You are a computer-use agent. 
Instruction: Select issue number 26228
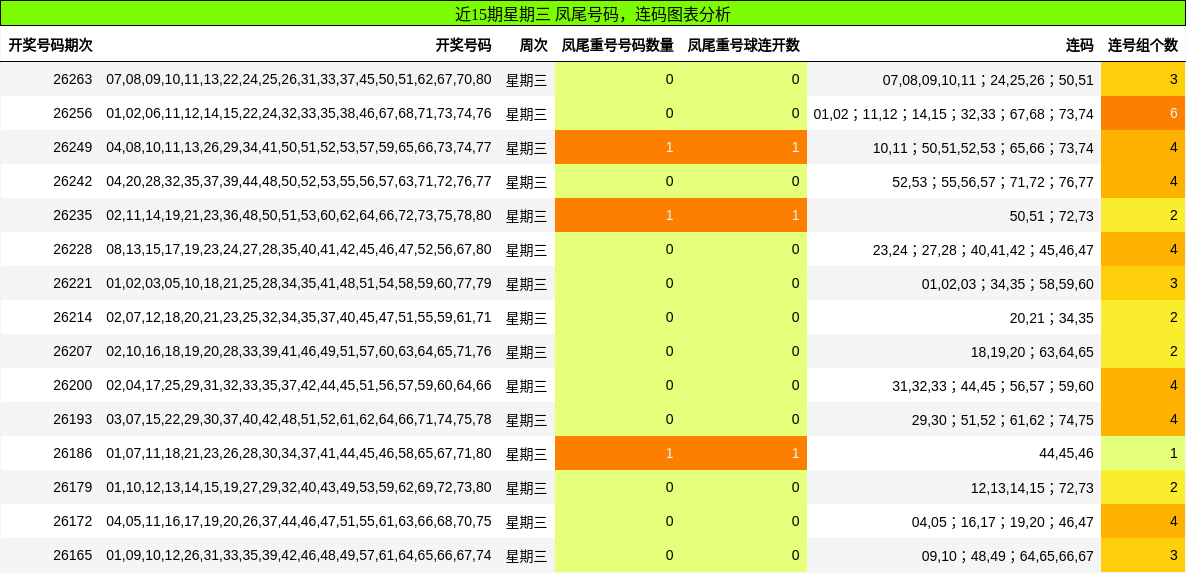pyautogui.click(x=73, y=249)
